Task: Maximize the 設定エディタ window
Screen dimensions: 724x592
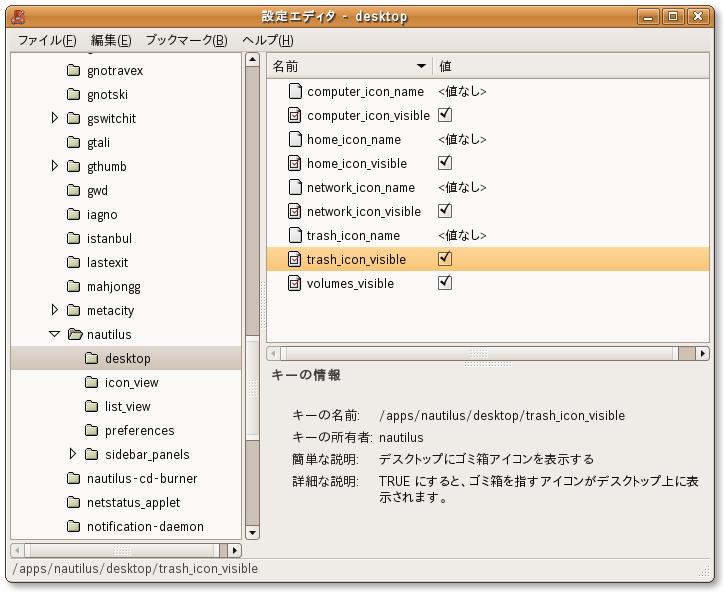Action: pyautogui.click(x=673, y=17)
